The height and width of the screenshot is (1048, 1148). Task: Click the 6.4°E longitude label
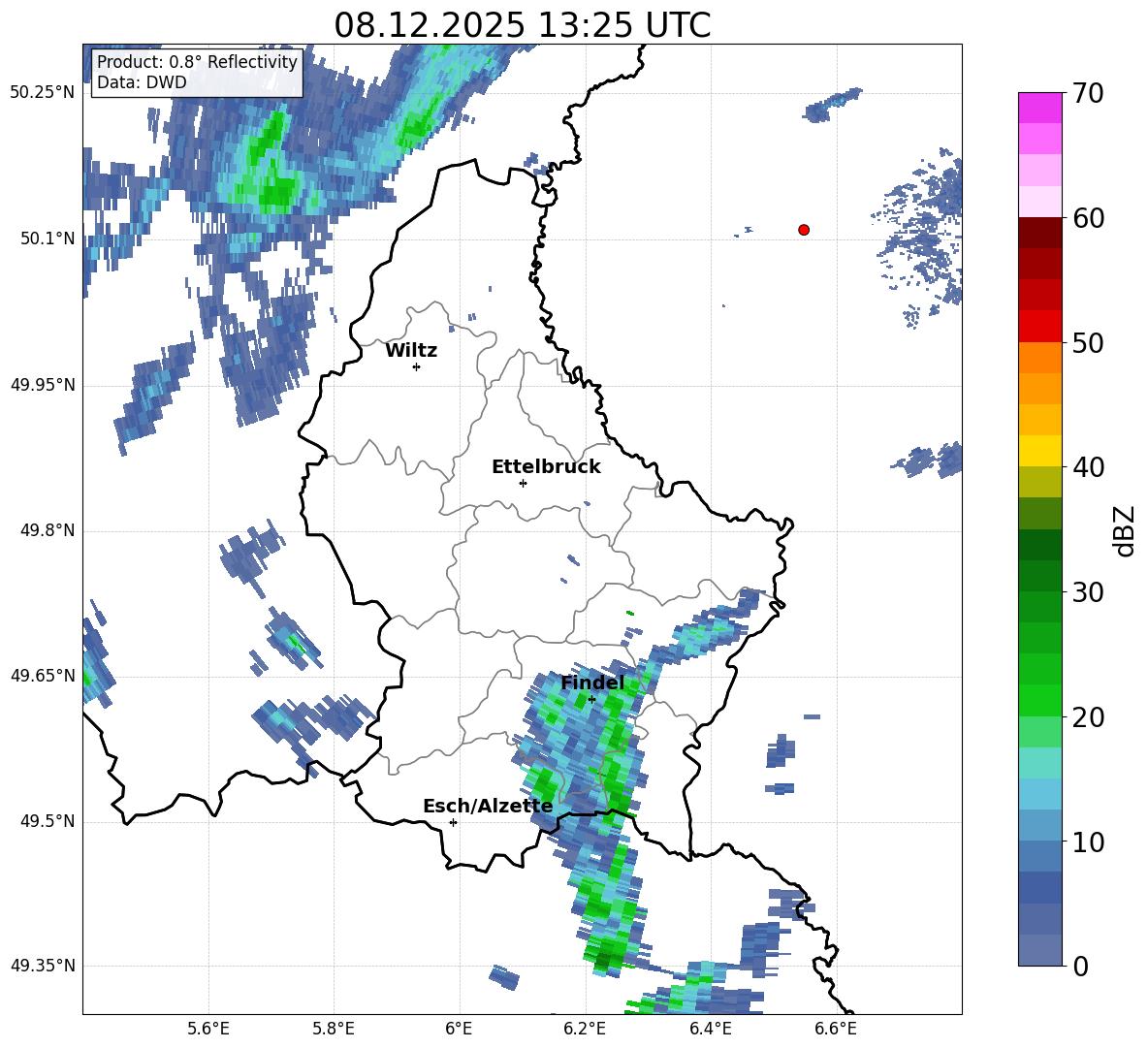[710, 1029]
